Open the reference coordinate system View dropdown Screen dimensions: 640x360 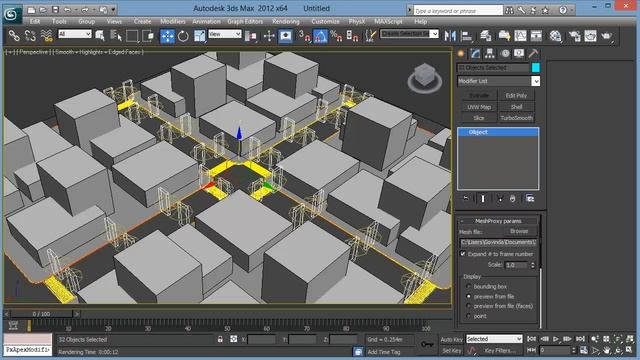(225, 34)
